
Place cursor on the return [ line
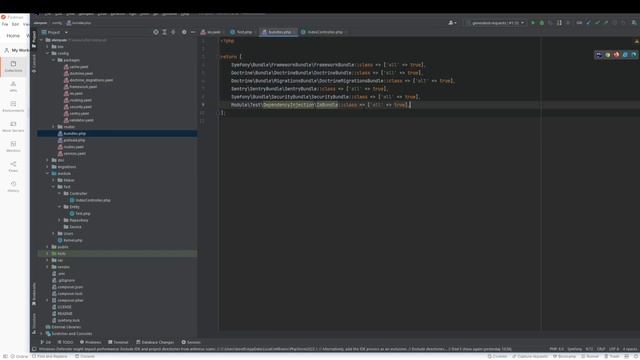[x=231, y=57]
